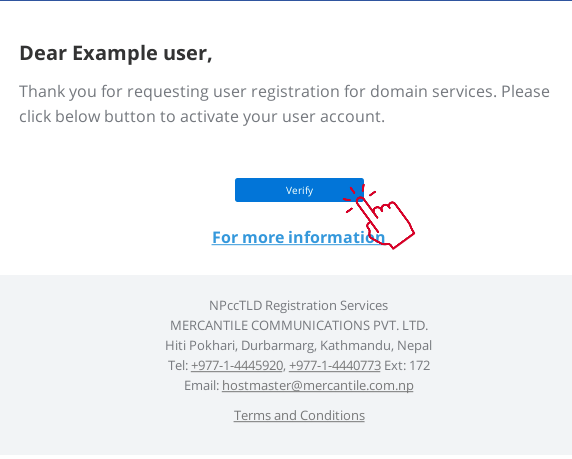Viewport: 572px width, 459px height.
Task: Click the Dear Example user heading
Action: [x=116, y=54]
